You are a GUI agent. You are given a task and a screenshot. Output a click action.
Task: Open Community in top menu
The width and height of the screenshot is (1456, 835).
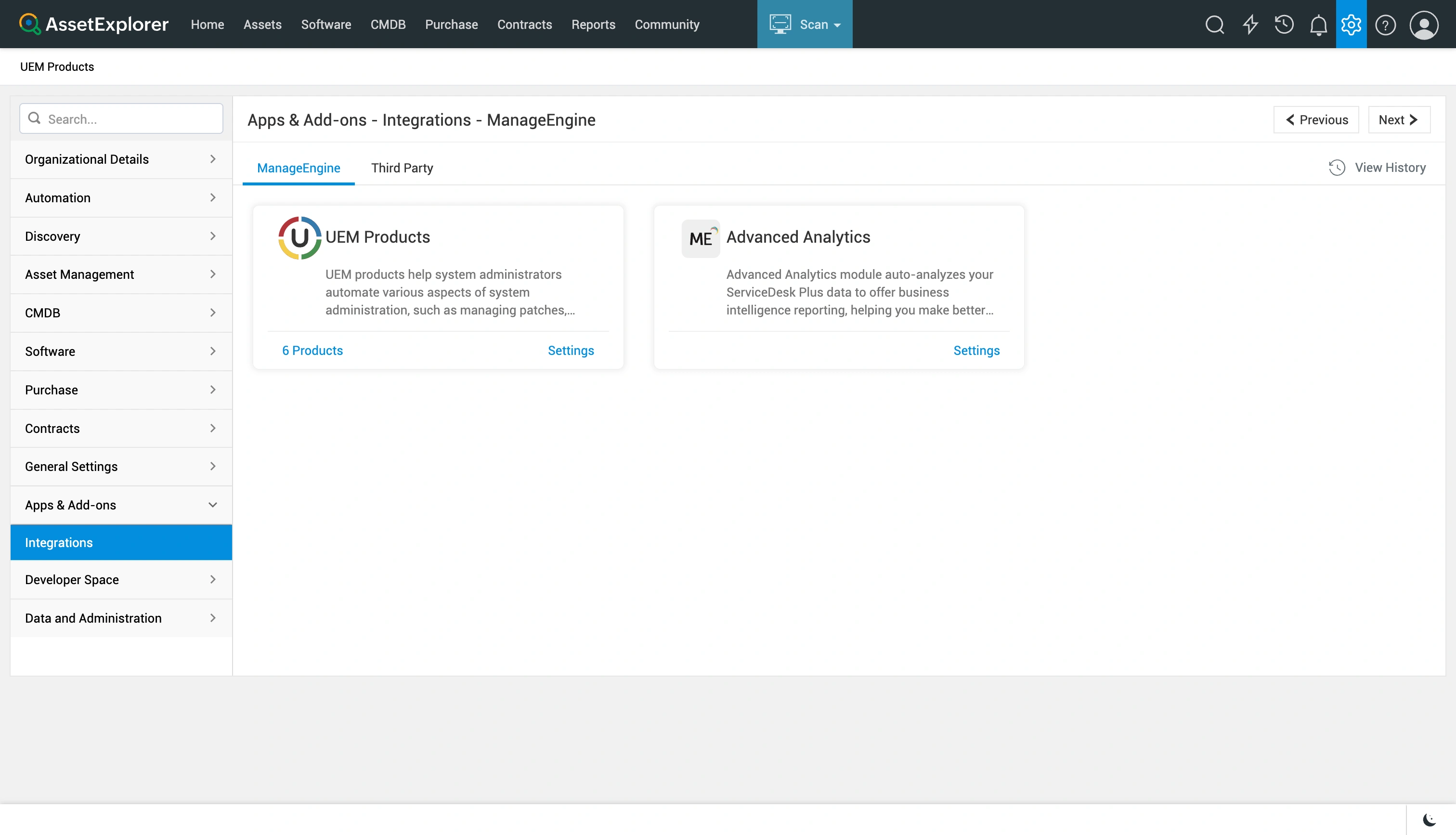[x=667, y=24]
